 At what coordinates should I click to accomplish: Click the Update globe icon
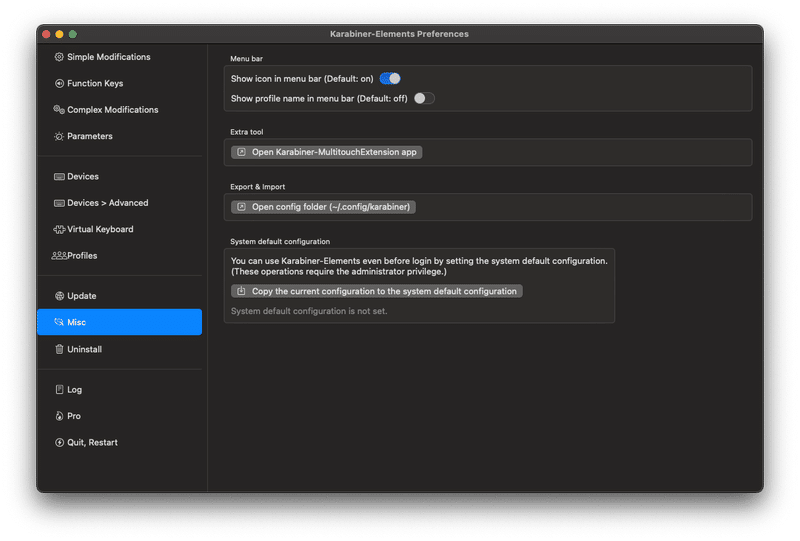(59, 296)
